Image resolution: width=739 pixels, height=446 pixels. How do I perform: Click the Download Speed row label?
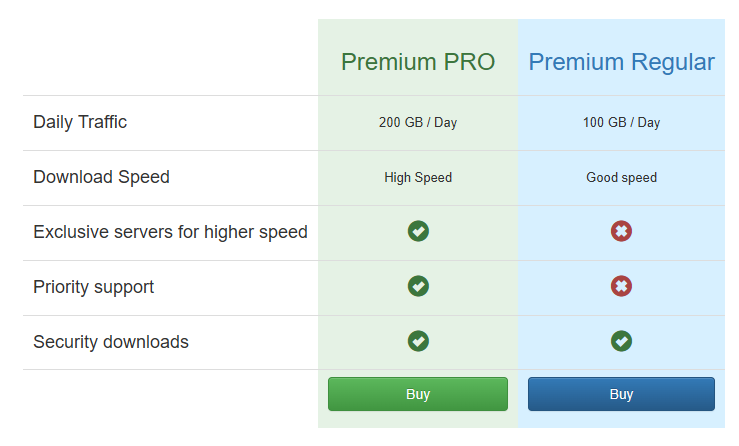coord(101,177)
